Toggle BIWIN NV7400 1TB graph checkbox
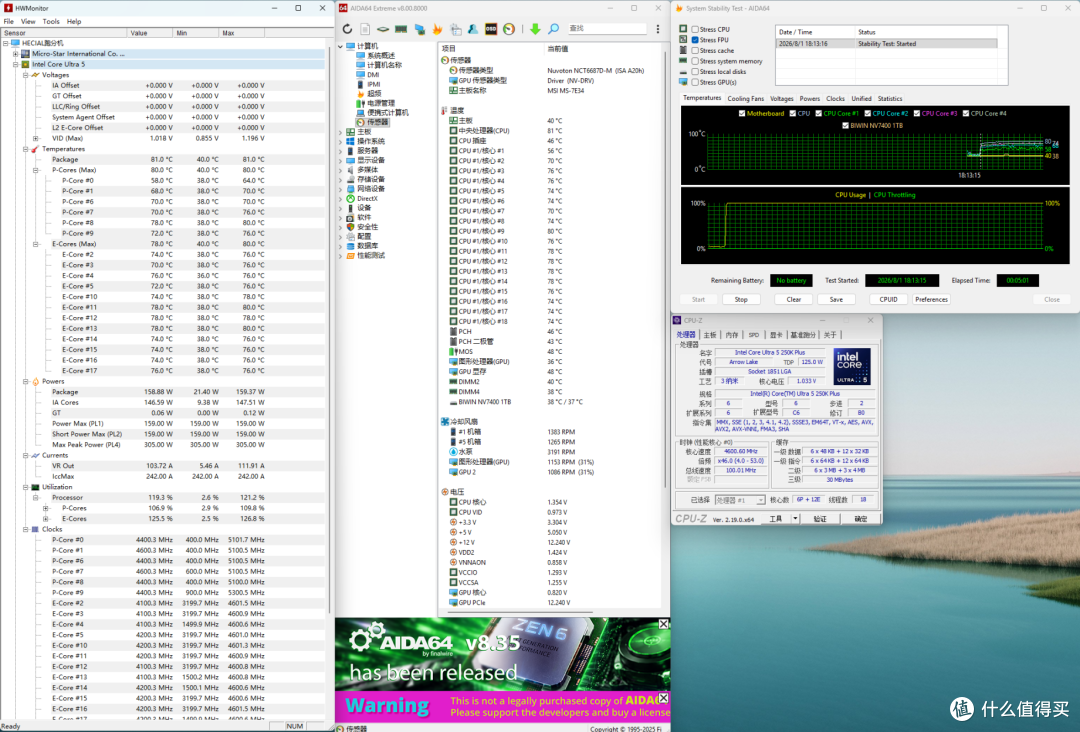 click(x=845, y=126)
